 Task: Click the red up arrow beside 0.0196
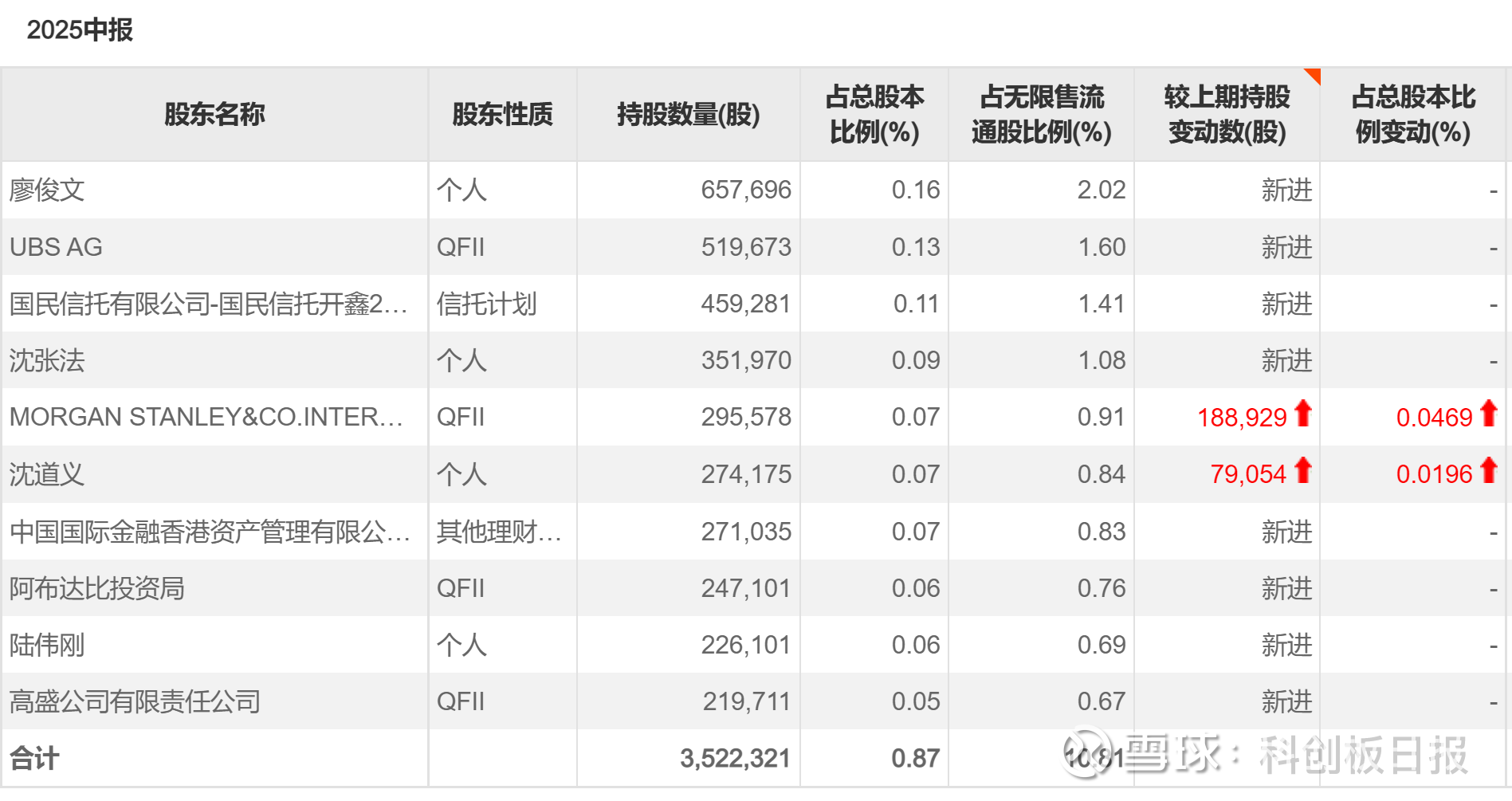coord(1489,470)
